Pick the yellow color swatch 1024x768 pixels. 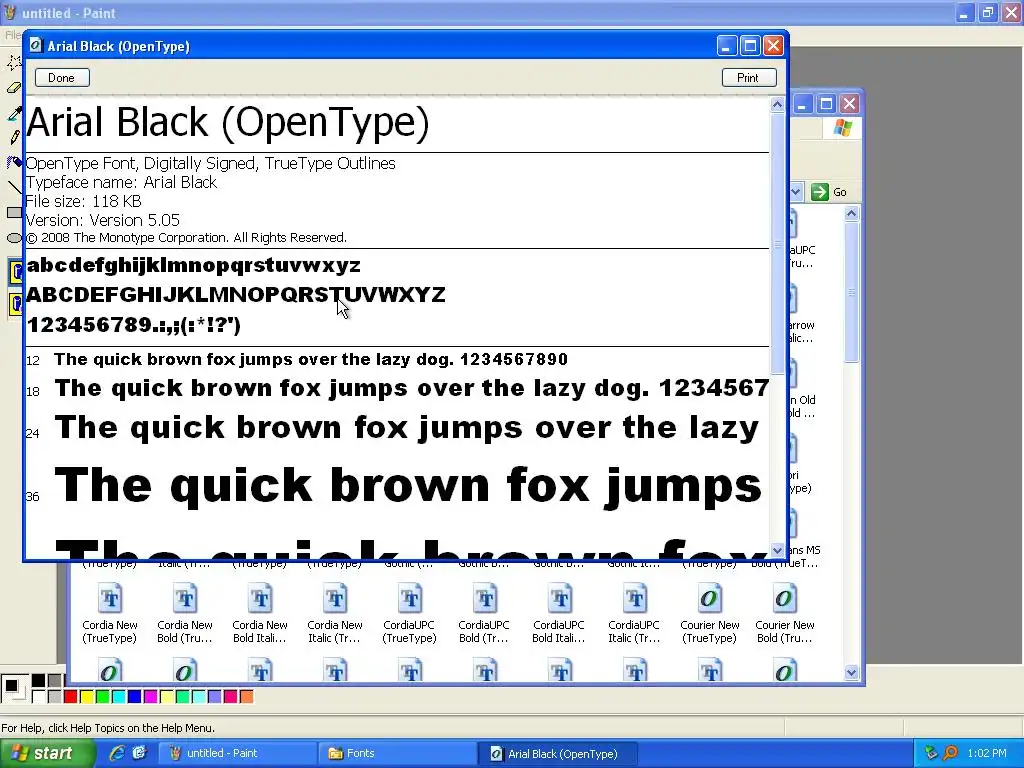coord(87,697)
